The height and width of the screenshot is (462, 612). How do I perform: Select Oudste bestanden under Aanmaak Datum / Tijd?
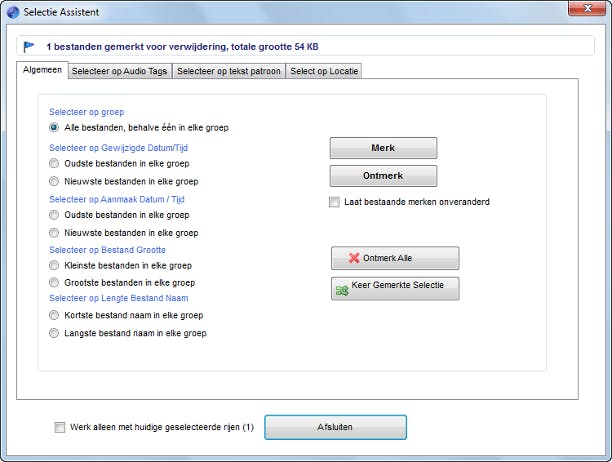click(x=55, y=215)
